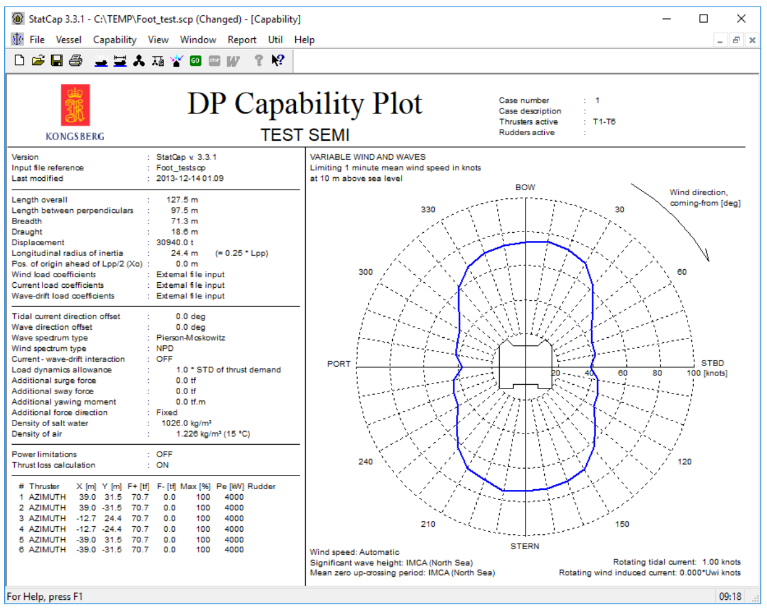The height and width of the screenshot is (608, 767).
Task: Click the Open file folder icon
Action: pyautogui.click(x=38, y=61)
